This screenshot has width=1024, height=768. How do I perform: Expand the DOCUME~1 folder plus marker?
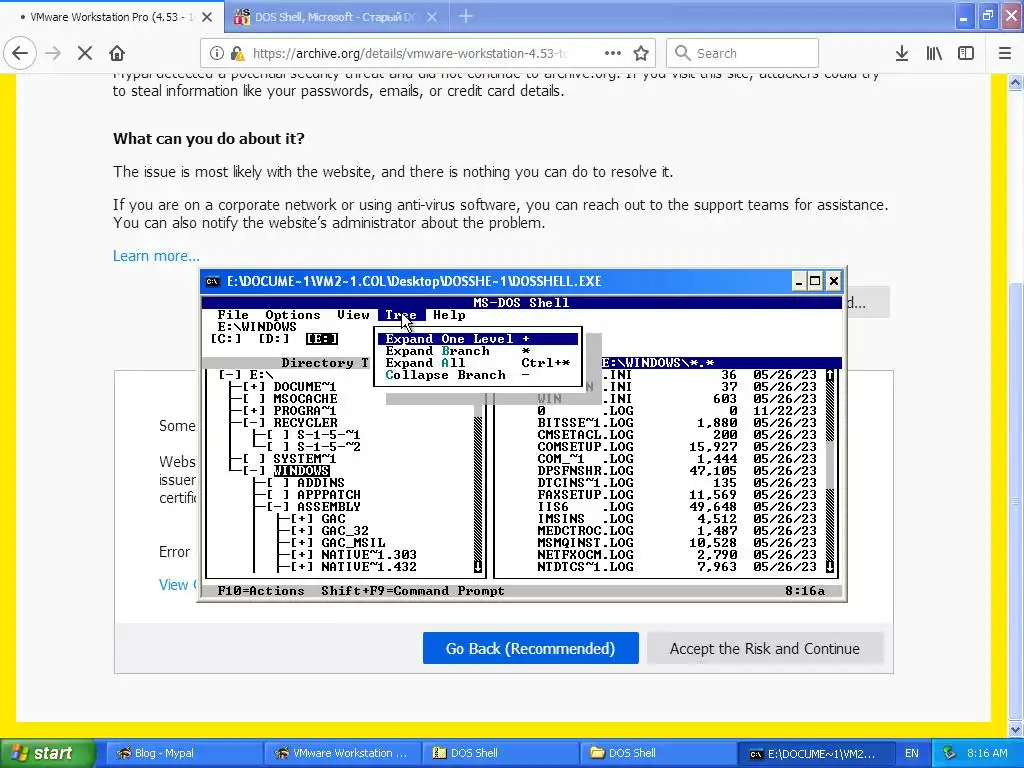pyautogui.click(x=254, y=387)
